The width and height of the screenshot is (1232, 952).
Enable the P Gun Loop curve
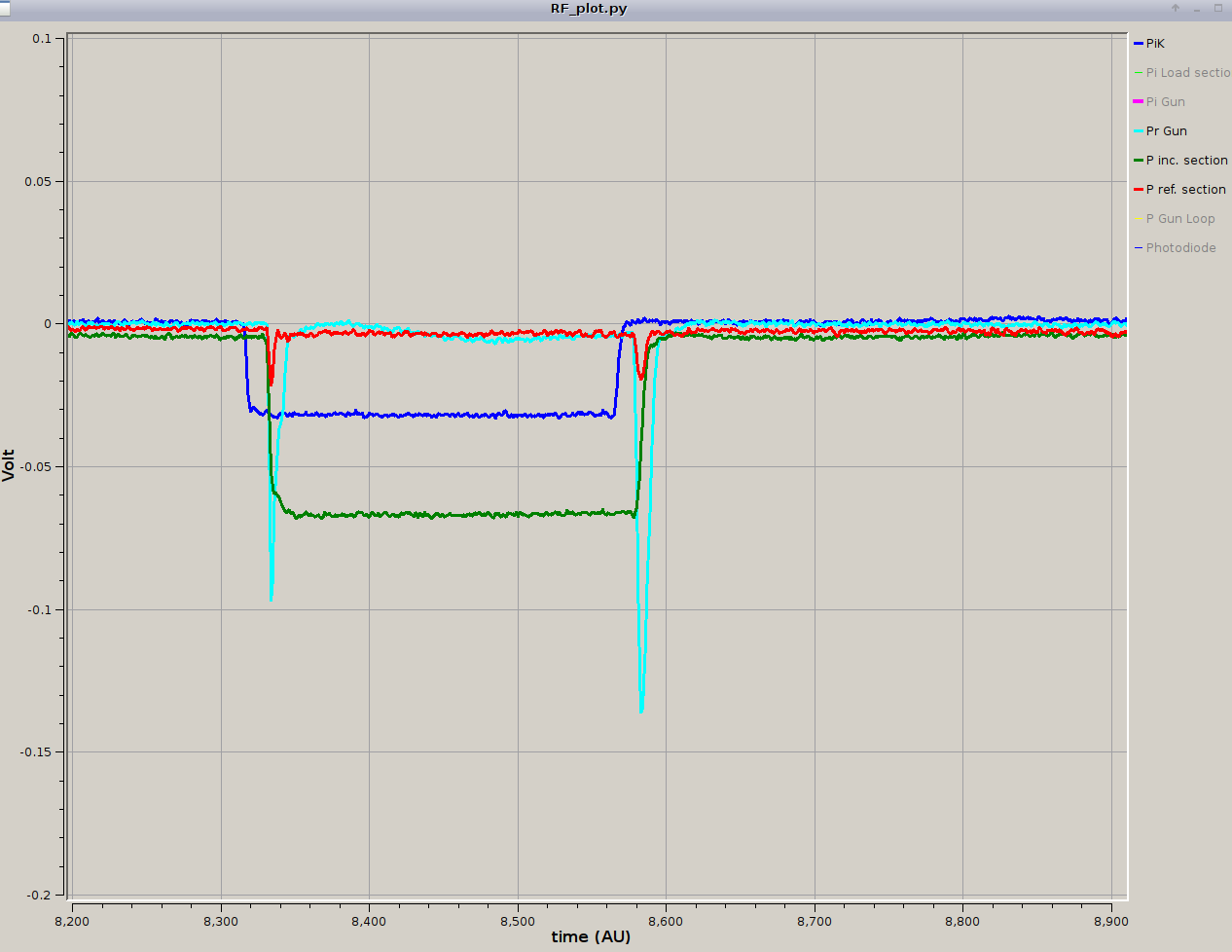(x=1179, y=219)
